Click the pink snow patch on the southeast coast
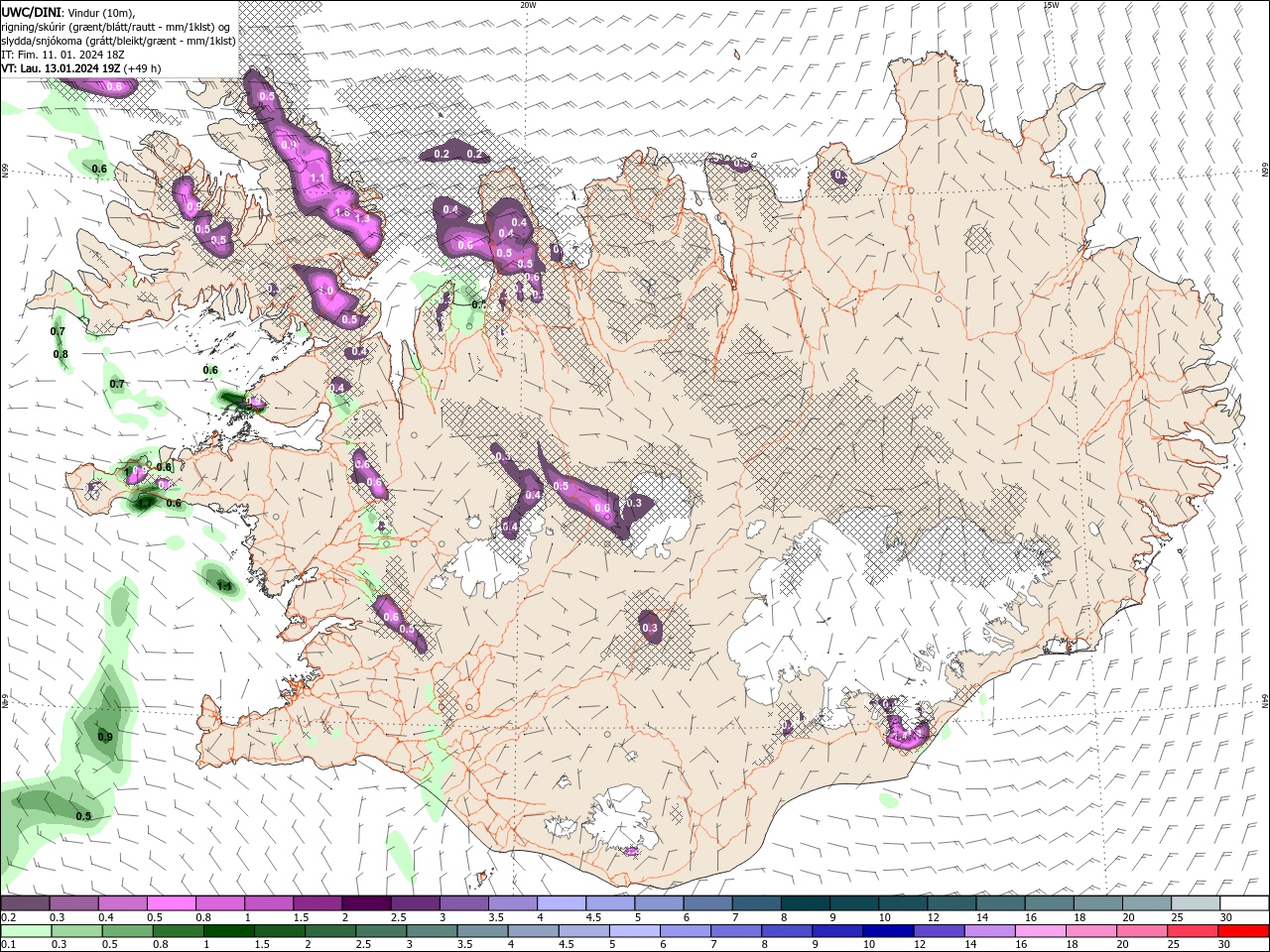 click(x=908, y=735)
